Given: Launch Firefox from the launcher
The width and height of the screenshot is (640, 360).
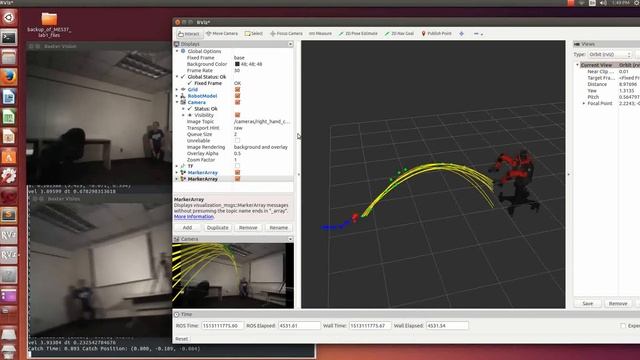Looking at the screenshot, I should click(x=9, y=77).
